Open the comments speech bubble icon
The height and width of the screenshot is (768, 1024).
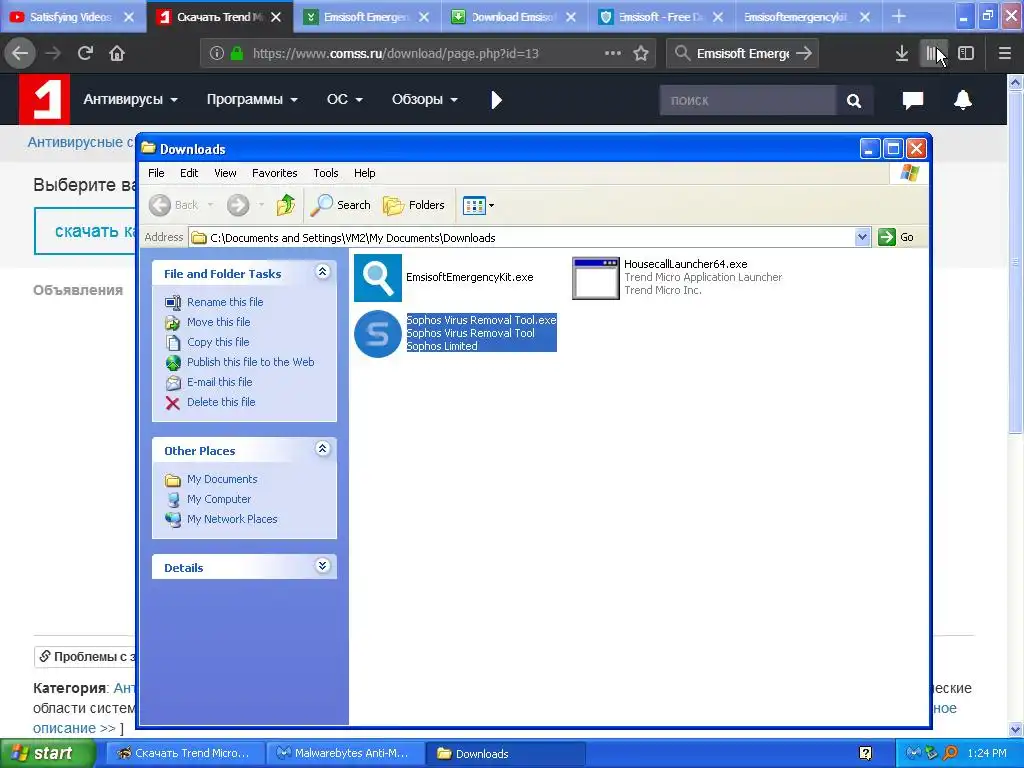(912, 100)
